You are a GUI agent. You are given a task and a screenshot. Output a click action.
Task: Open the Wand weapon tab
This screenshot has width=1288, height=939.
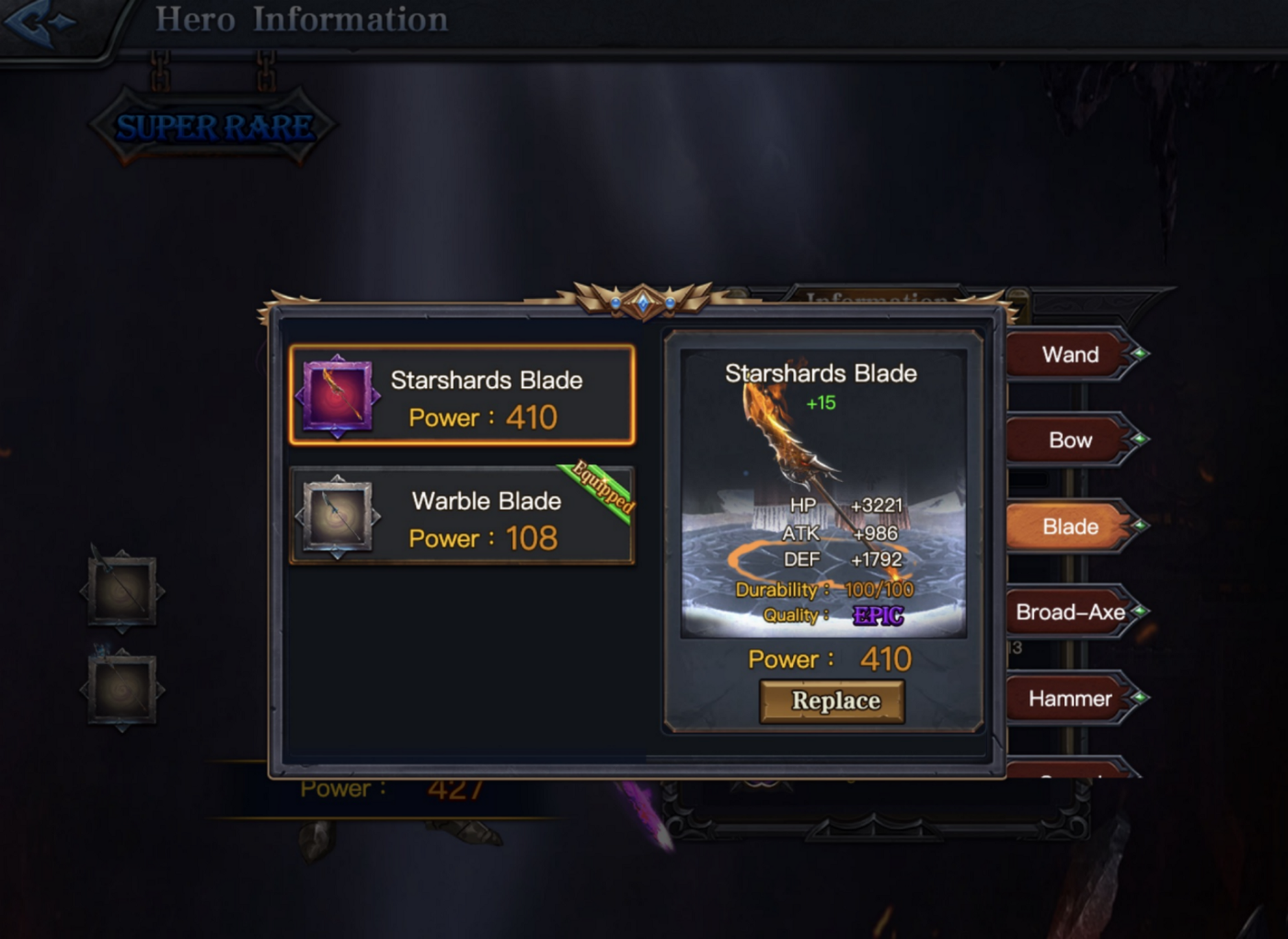pos(1070,354)
